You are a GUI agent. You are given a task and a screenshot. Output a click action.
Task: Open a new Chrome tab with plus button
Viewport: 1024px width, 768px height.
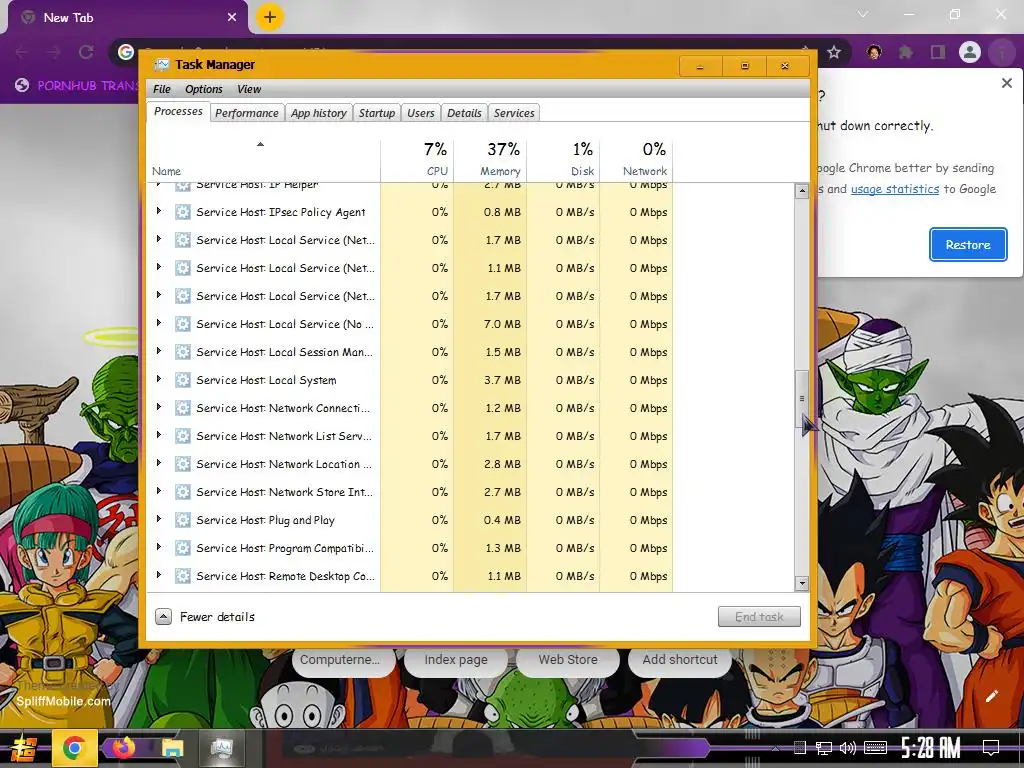tap(270, 18)
